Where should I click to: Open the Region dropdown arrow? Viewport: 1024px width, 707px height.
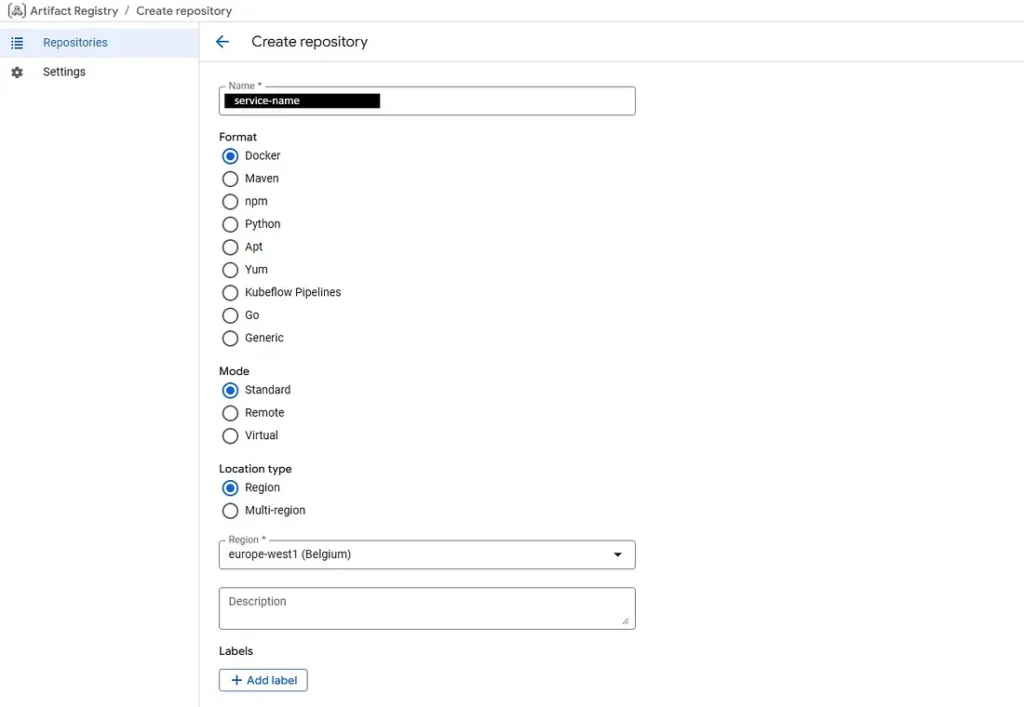tap(617, 555)
